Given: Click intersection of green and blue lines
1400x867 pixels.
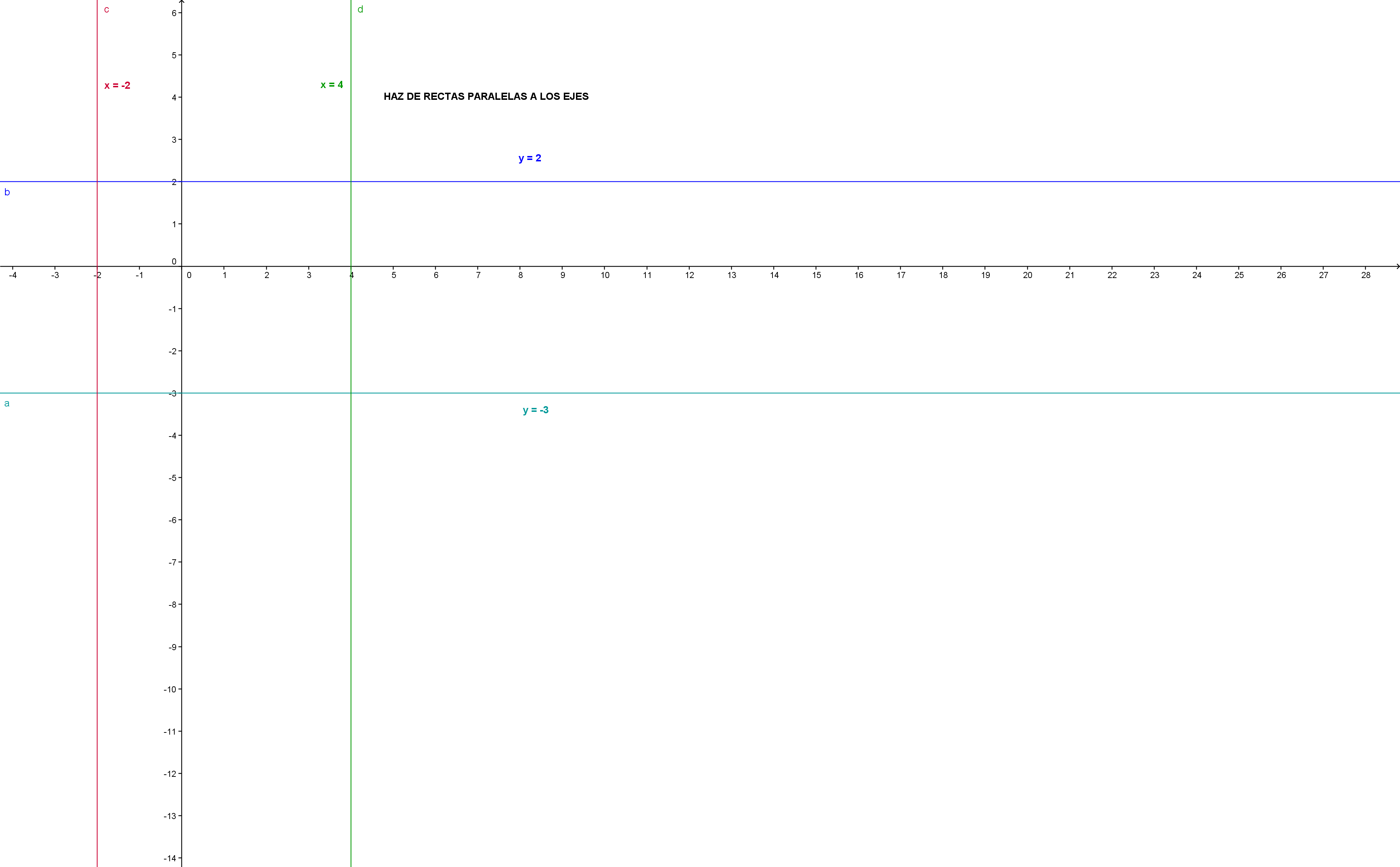Looking at the screenshot, I should (351, 182).
